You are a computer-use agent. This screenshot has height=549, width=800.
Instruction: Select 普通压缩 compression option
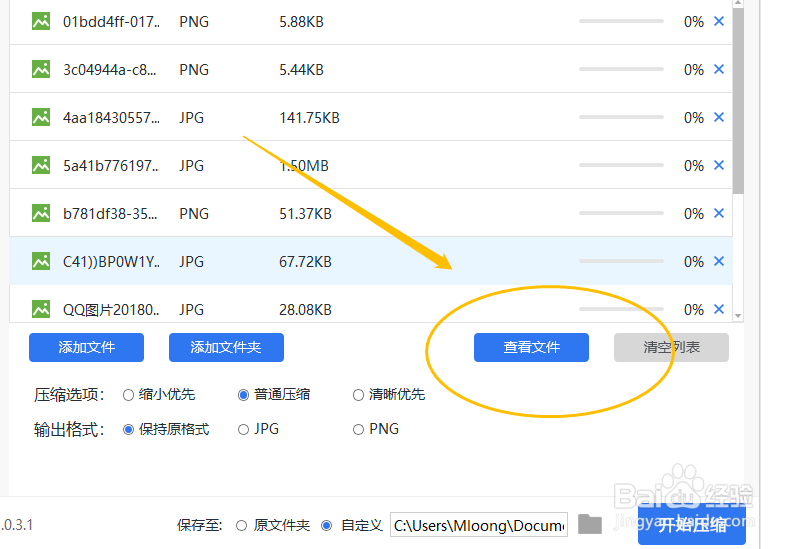(243, 395)
